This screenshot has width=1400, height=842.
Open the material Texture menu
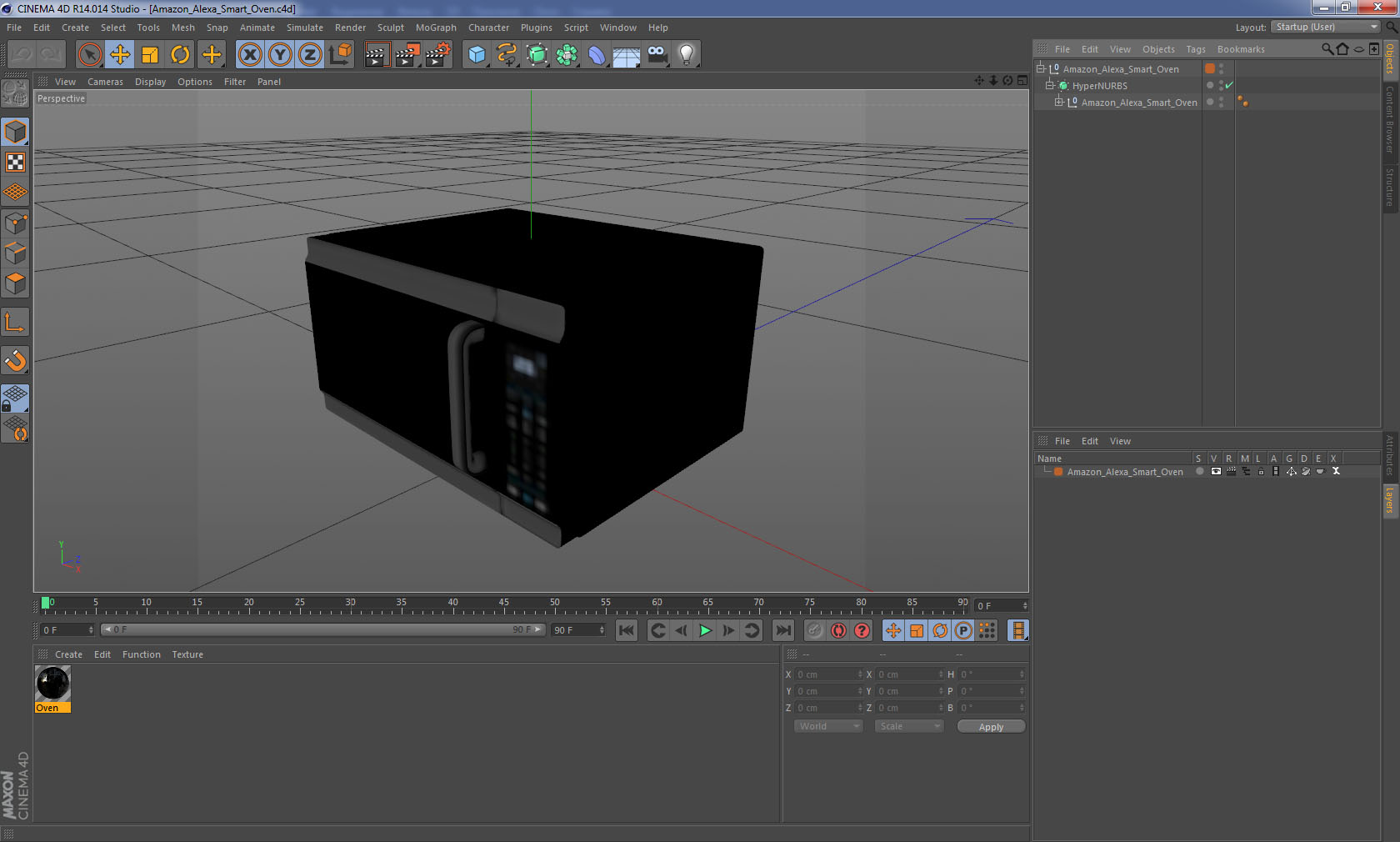tap(187, 654)
